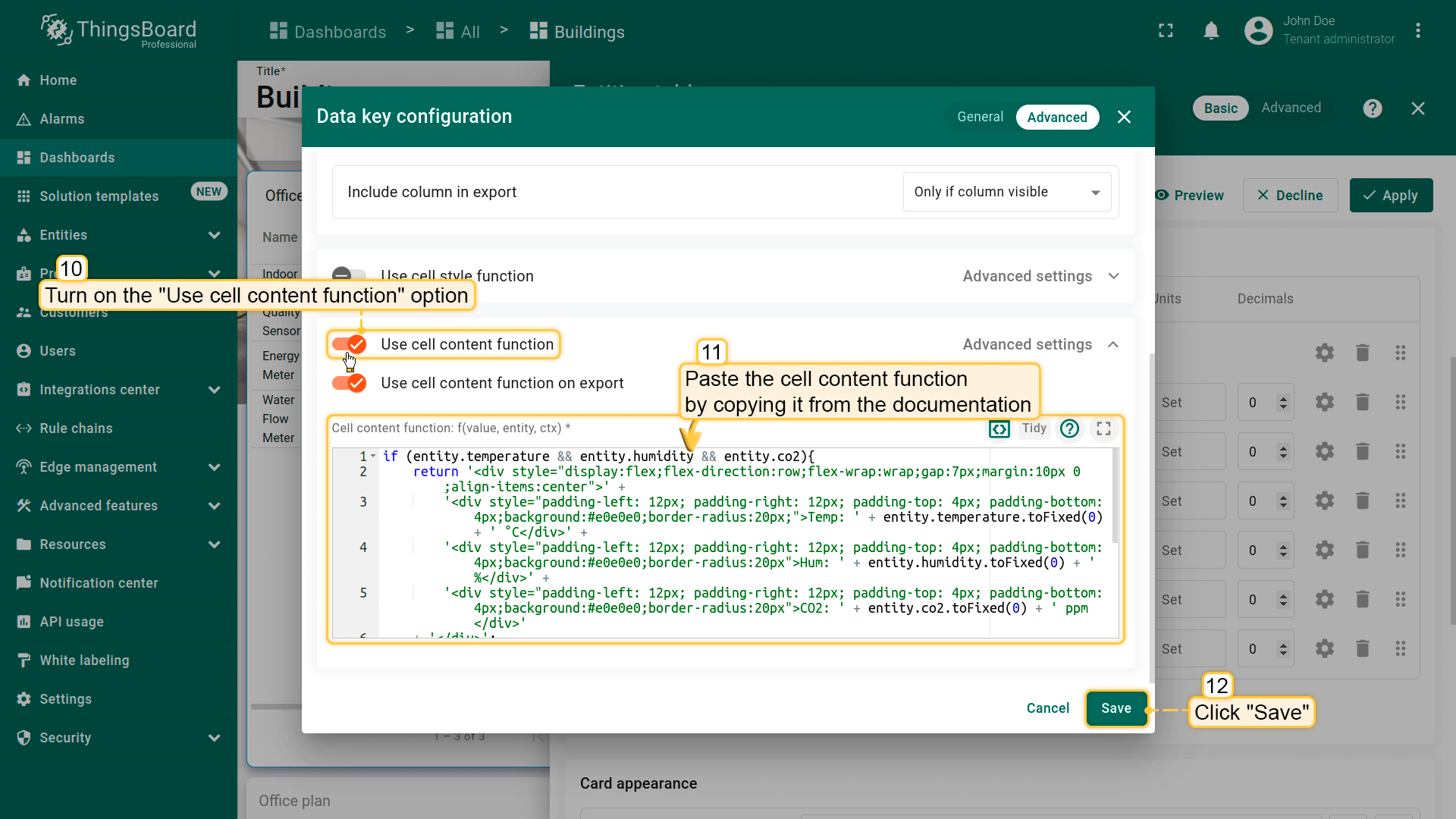Click the Tidy code button

pyautogui.click(x=1034, y=428)
